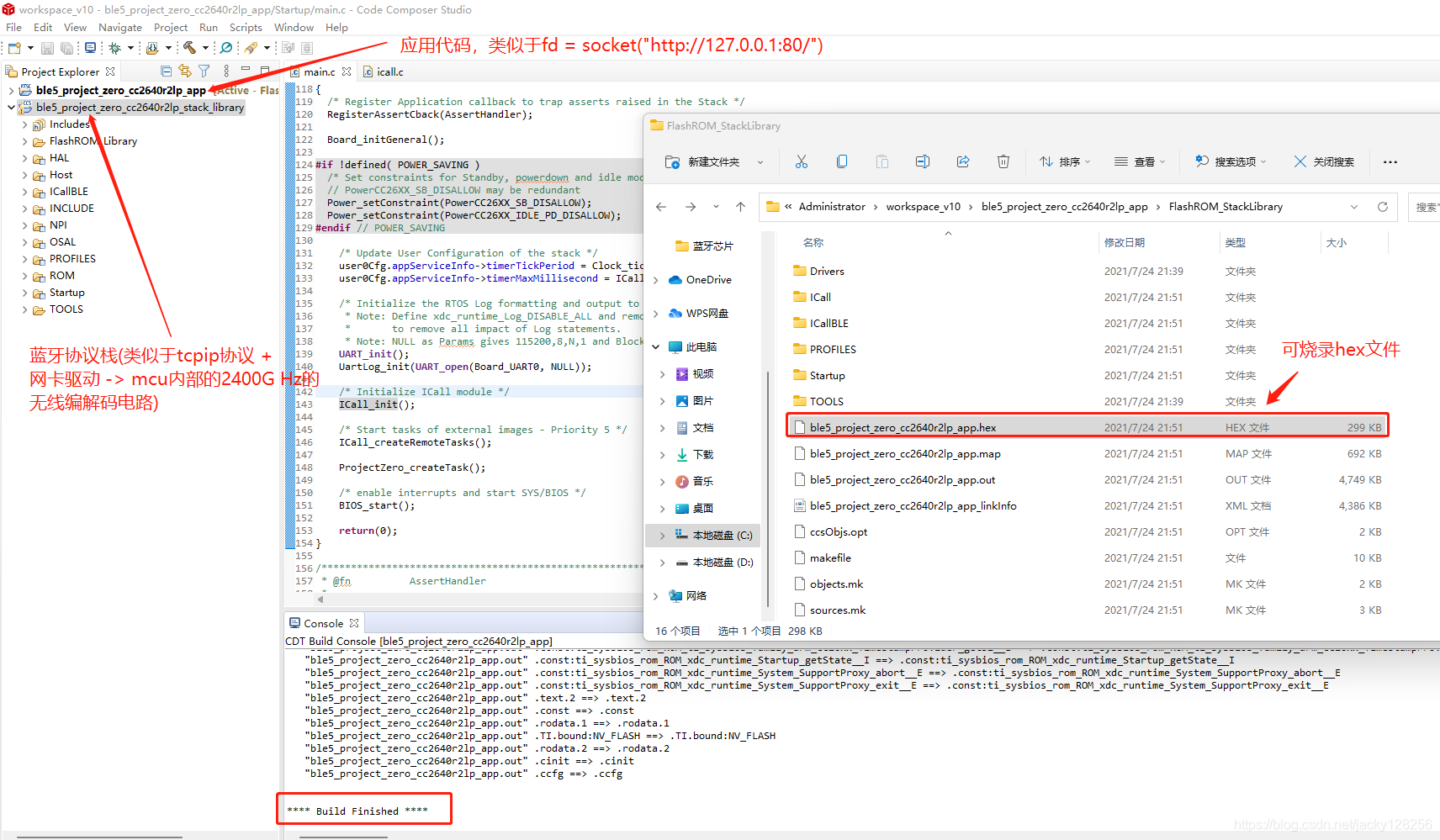The width and height of the screenshot is (1440, 840).
Task: Open the File menu
Action: (14, 28)
